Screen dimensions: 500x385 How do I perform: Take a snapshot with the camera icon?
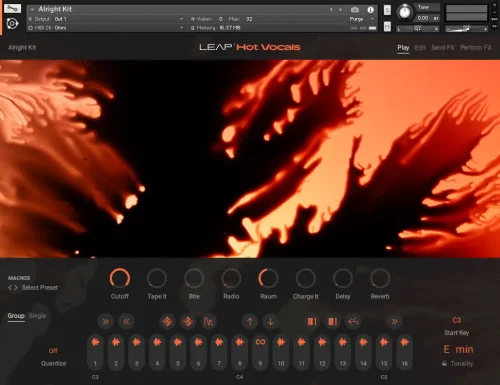[355, 10]
